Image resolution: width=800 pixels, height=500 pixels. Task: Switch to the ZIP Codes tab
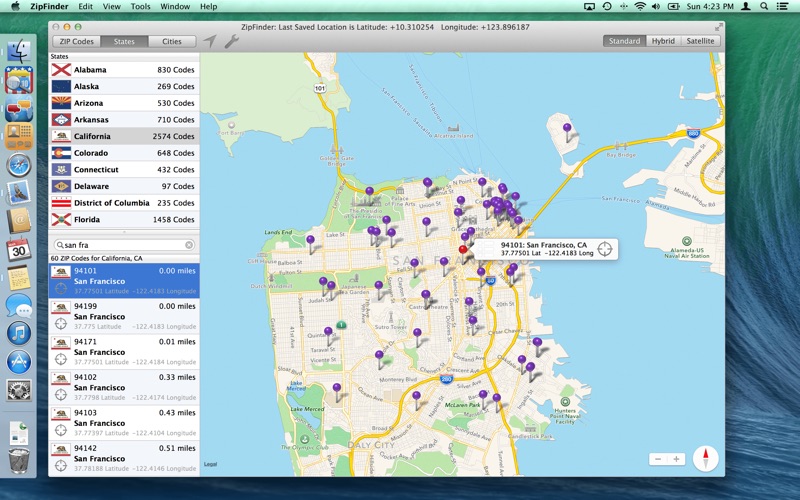click(x=77, y=41)
